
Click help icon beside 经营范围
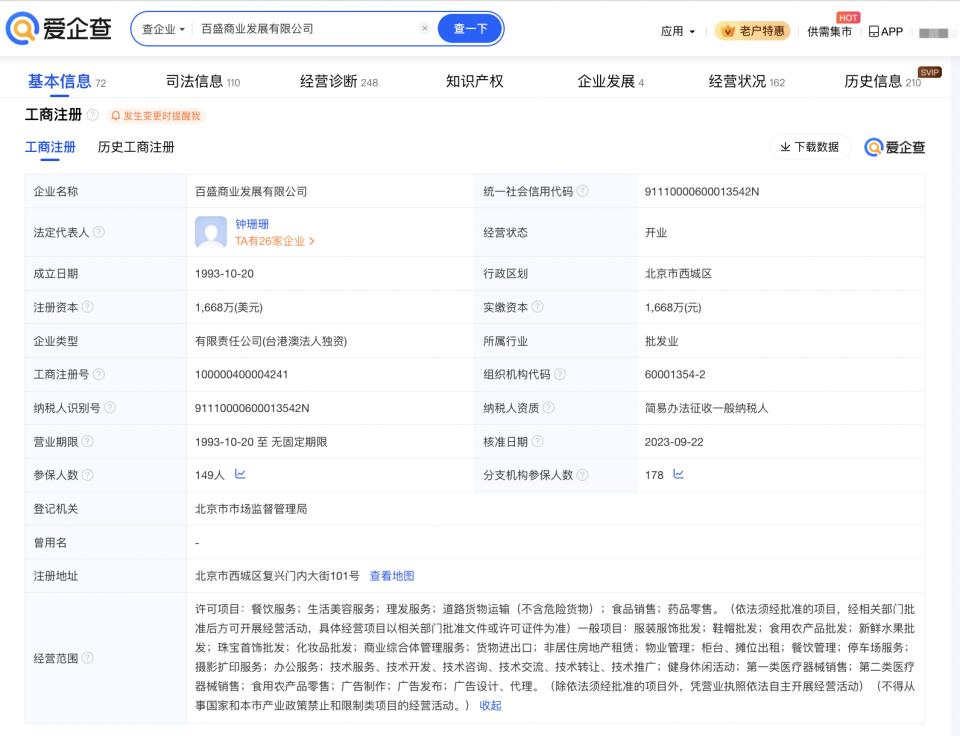tap(88, 658)
